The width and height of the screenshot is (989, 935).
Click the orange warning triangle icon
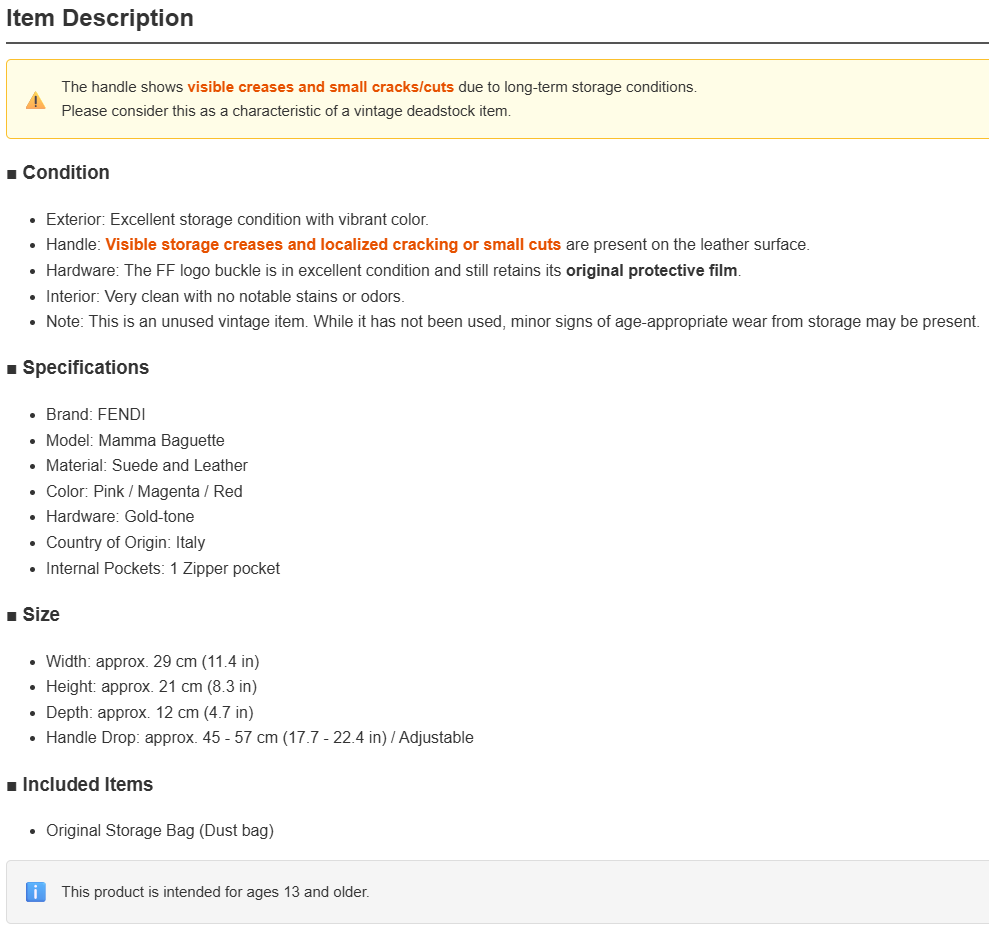click(35, 100)
